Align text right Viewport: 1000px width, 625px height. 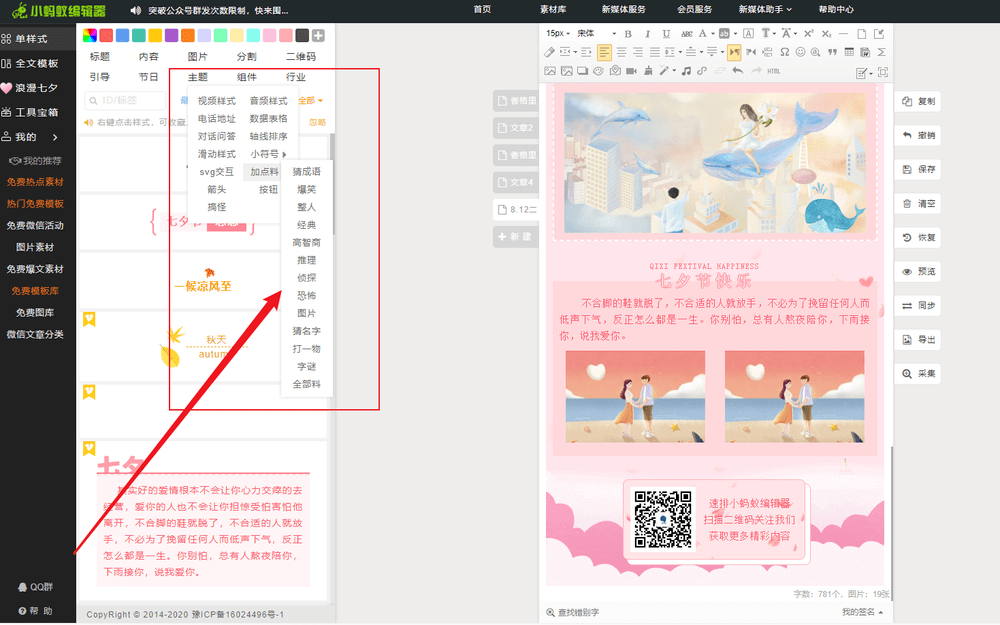(x=638, y=52)
